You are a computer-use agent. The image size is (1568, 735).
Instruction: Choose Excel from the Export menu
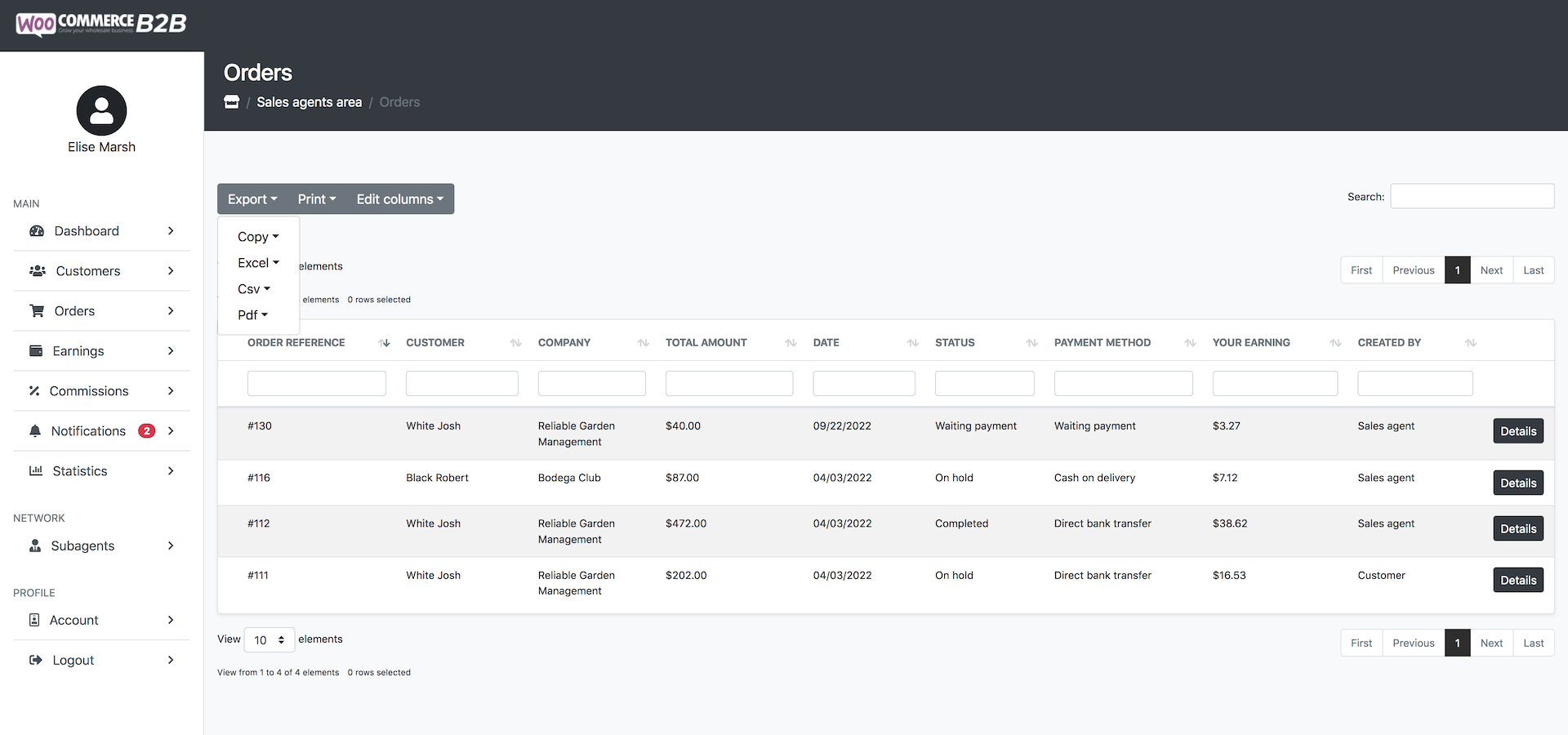coord(258,263)
